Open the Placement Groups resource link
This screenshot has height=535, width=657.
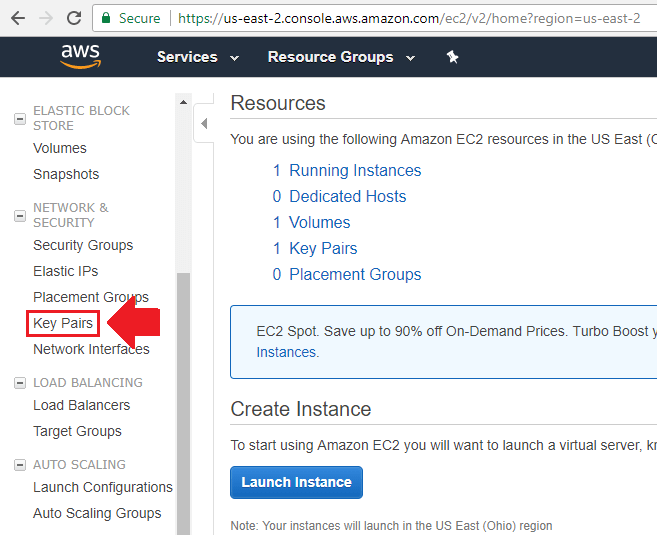point(355,275)
